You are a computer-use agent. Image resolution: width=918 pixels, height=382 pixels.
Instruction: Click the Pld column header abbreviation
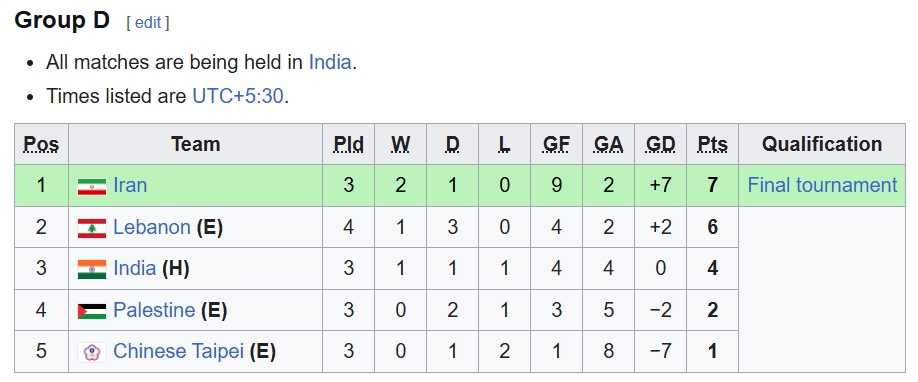[348, 145]
